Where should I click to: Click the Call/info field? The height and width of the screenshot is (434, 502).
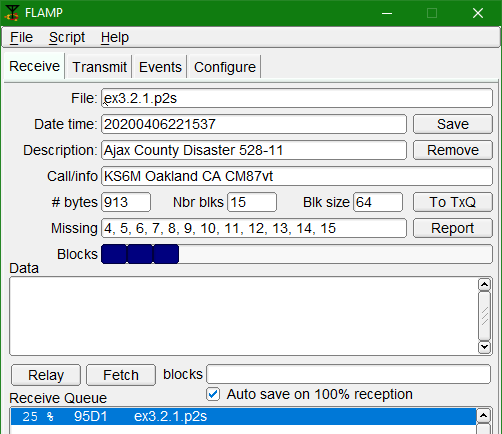[297, 176]
